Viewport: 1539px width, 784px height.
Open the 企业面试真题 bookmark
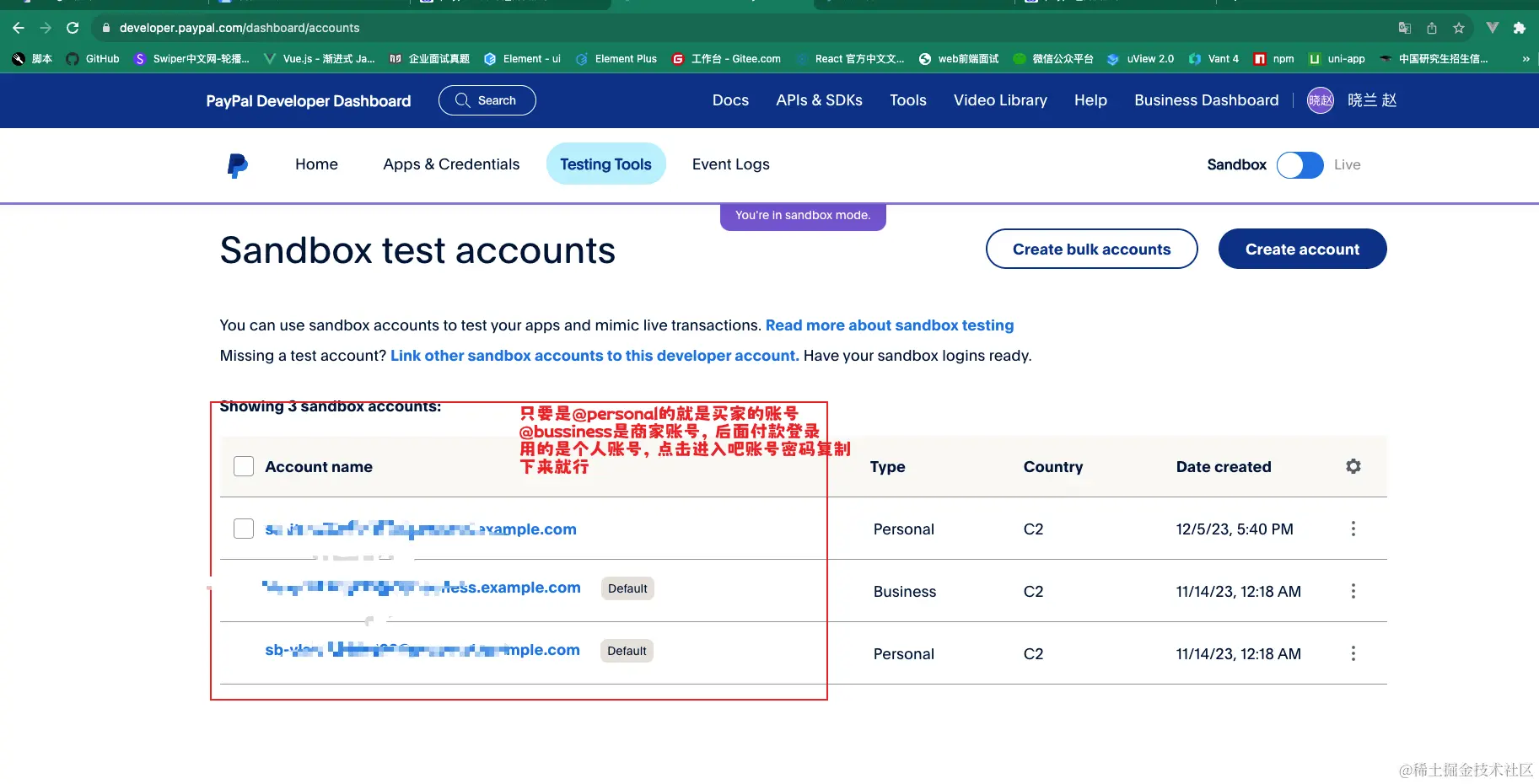click(429, 59)
